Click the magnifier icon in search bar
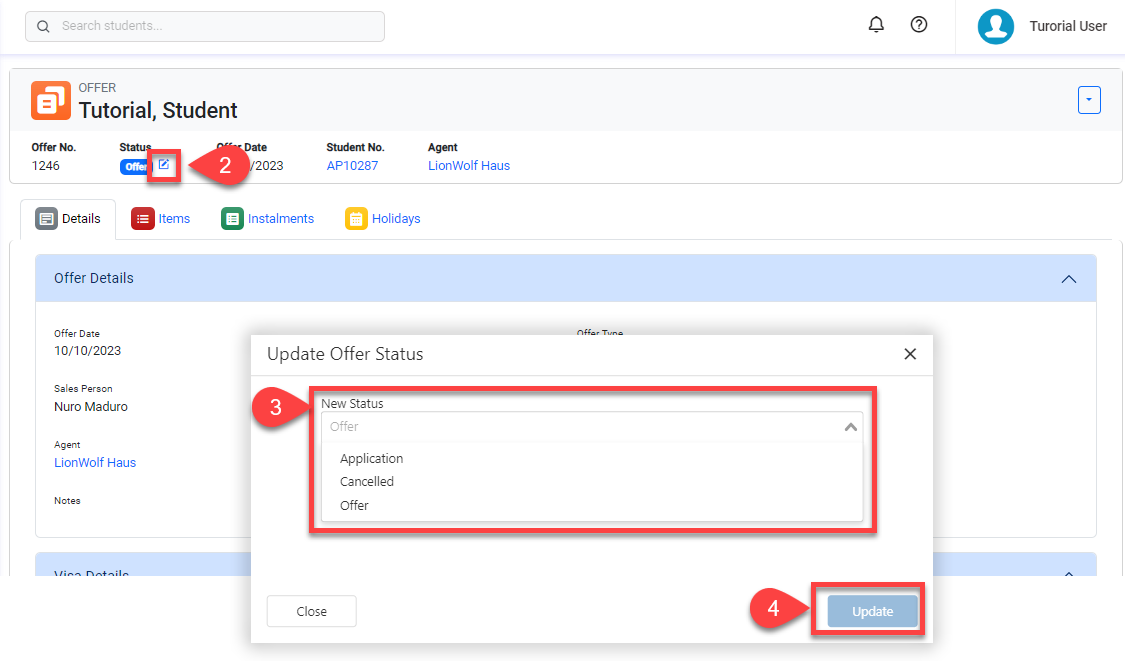The width and height of the screenshot is (1125, 661). tap(43, 27)
